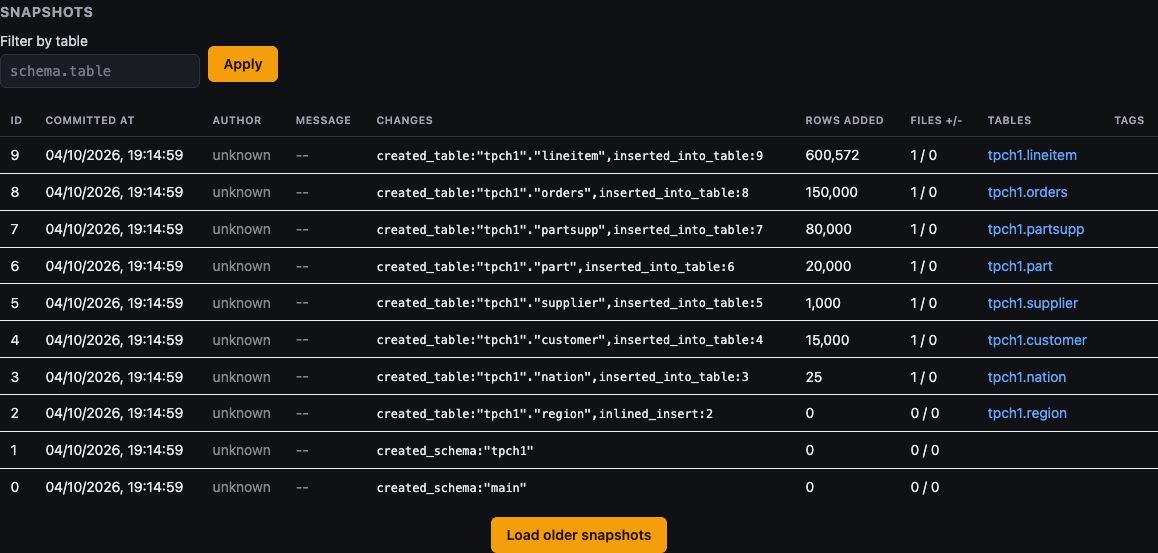Click the AUTHOR column header
The height and width of the screenshot is (553, 1158).
[x=237, y=120]
